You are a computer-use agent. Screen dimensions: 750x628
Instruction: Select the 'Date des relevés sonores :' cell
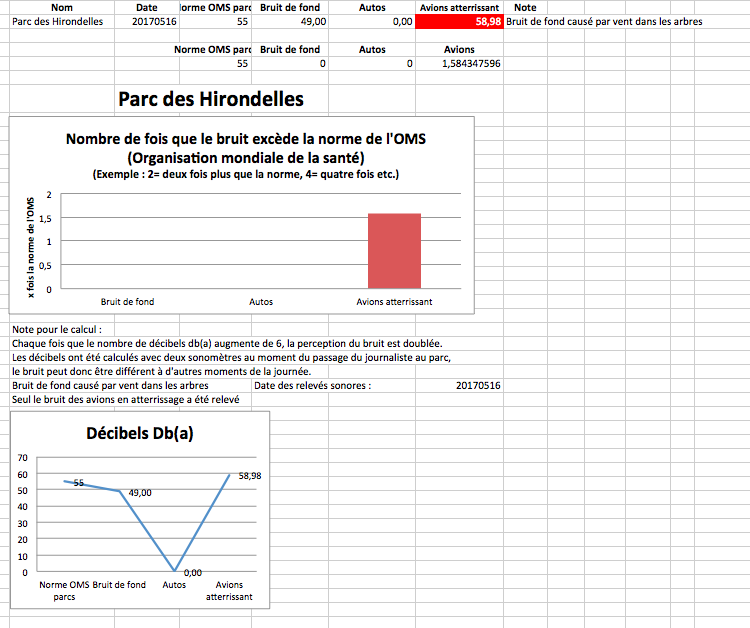(x=312, y=385)
